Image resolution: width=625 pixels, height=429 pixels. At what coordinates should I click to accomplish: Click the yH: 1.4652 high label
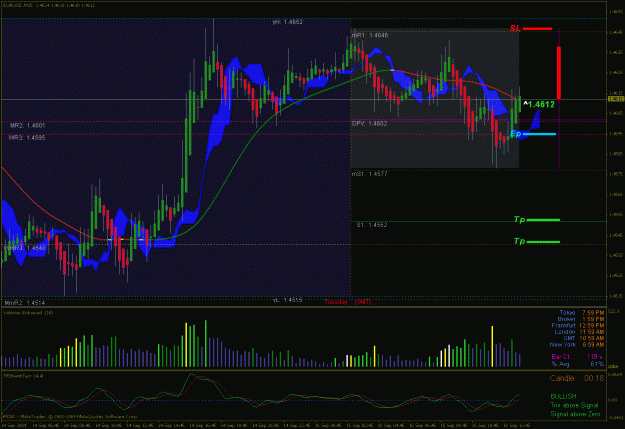tap(287, 22)
